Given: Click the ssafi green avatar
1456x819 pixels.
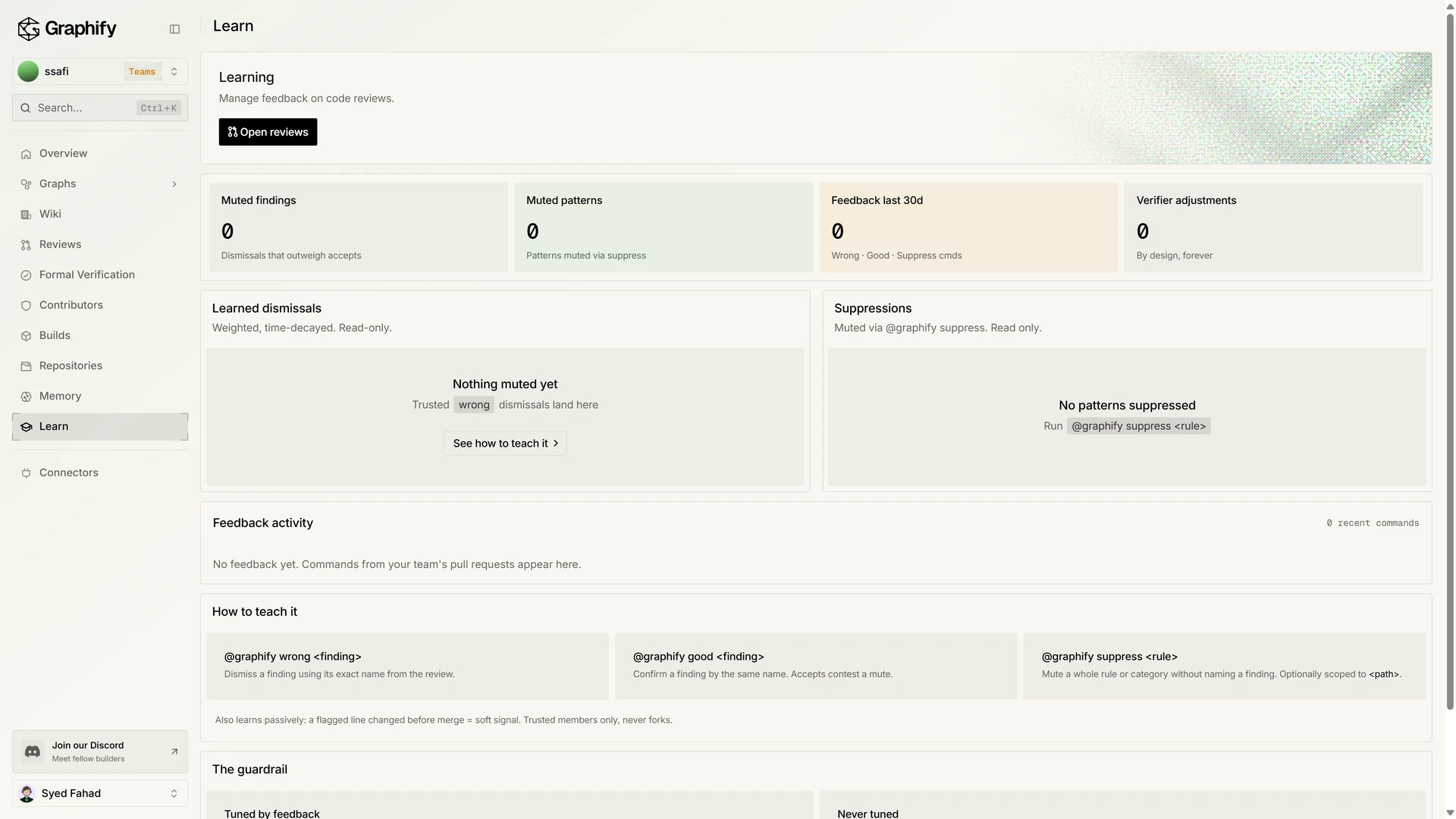Looking at the screenshot, I should [28, 71].
